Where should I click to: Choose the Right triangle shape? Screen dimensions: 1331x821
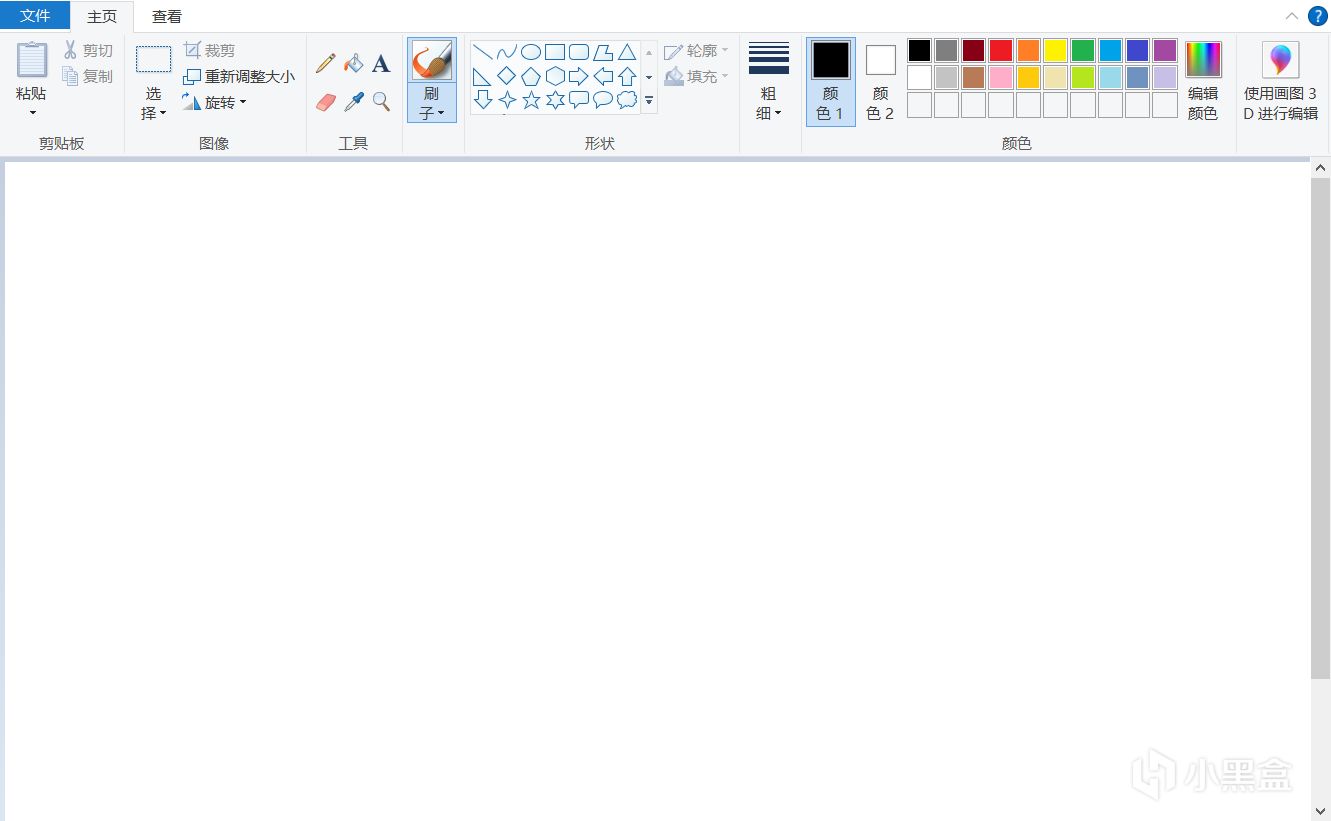point(483,76)
